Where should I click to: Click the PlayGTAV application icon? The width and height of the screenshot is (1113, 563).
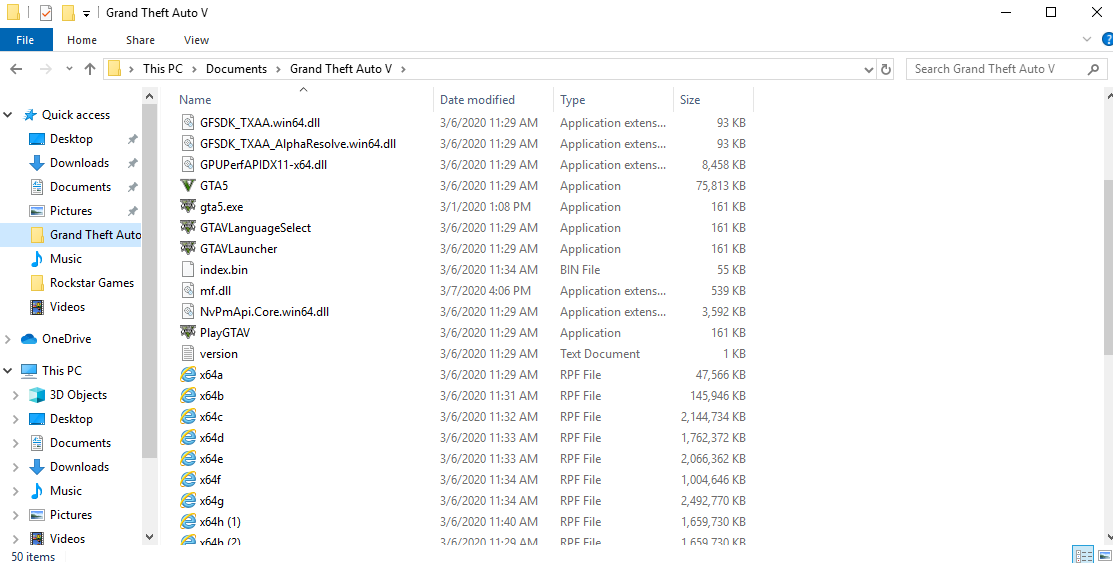tap(187, 333)
